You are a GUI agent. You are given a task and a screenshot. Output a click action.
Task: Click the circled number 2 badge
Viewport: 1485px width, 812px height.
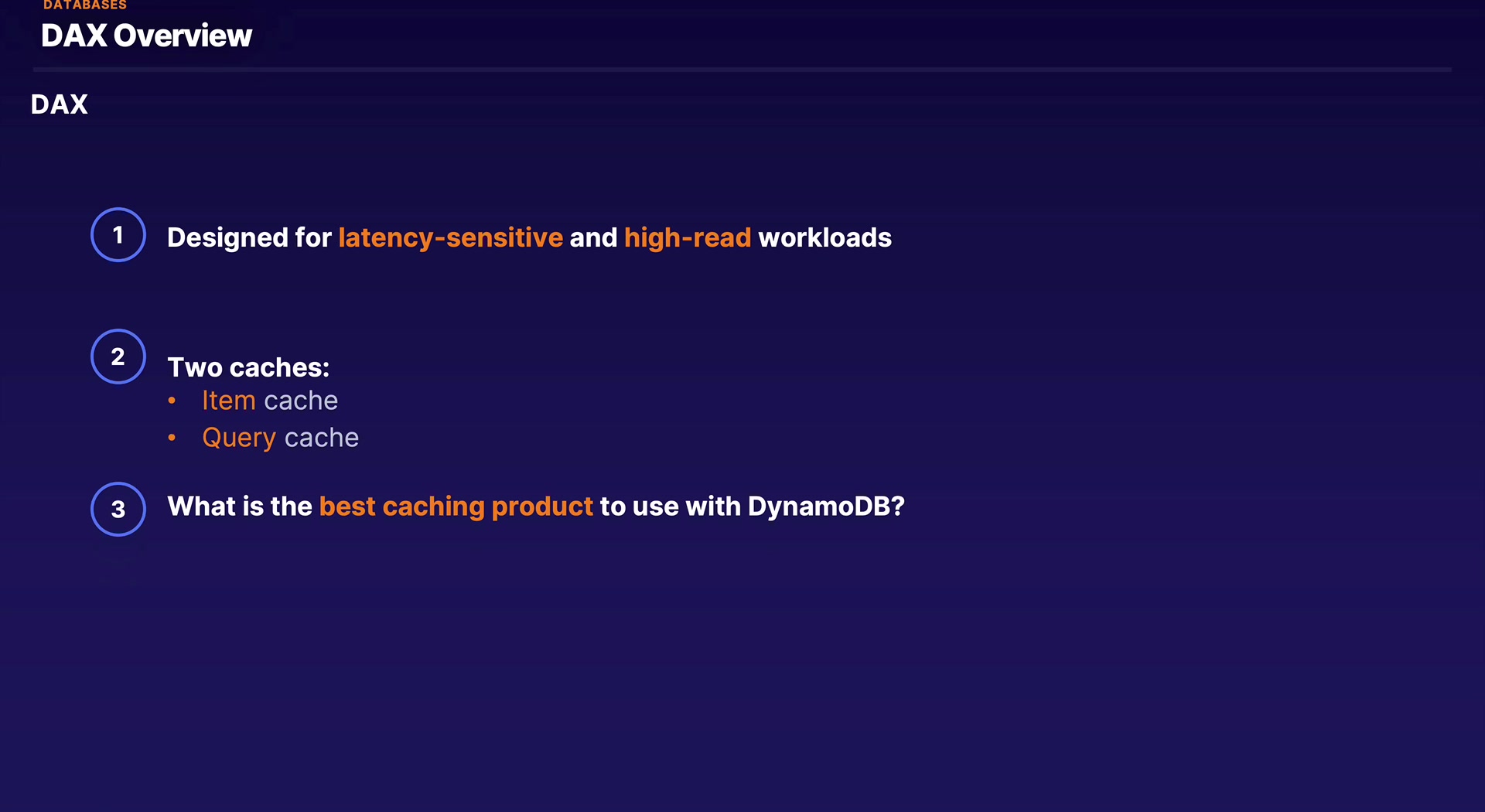pos(118,357)
